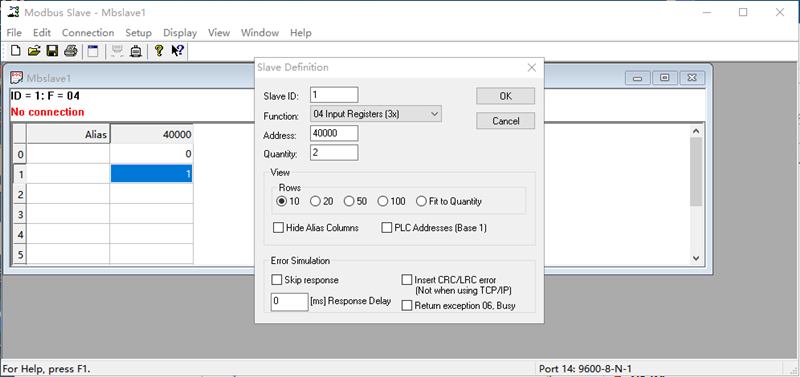The height and width of the screenshot is (377, 800).
Task: Select the 20 rows radio button
Action: click(x=315, y=202)
